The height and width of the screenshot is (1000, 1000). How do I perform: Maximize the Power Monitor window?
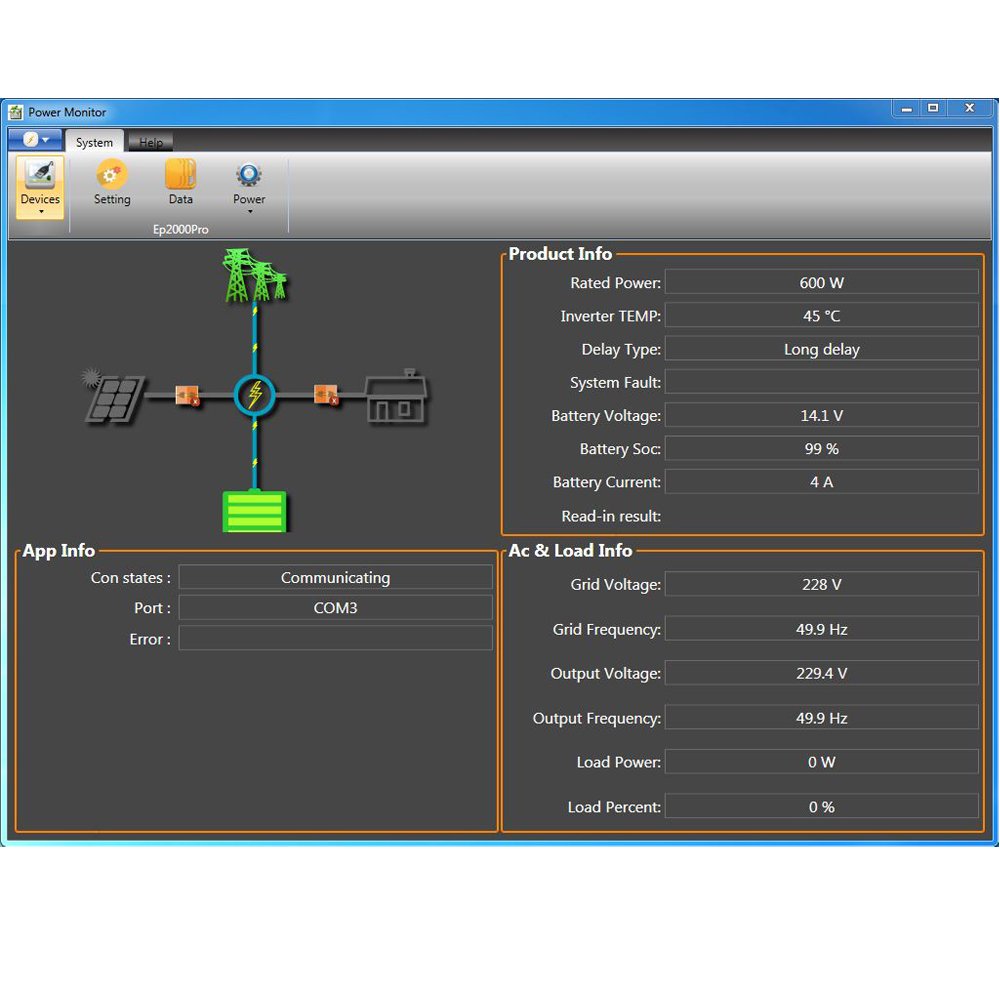pos(933,108)
